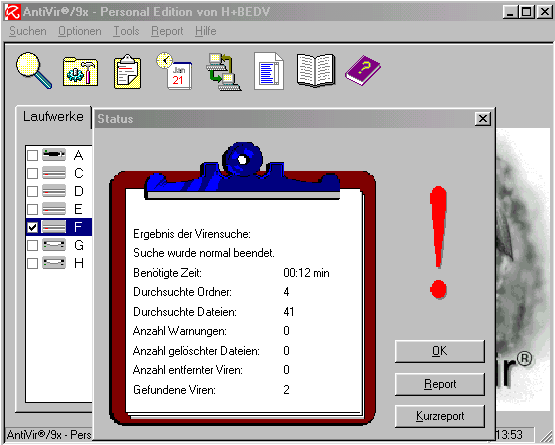Select drive letter E label

(x=79, y=209)
